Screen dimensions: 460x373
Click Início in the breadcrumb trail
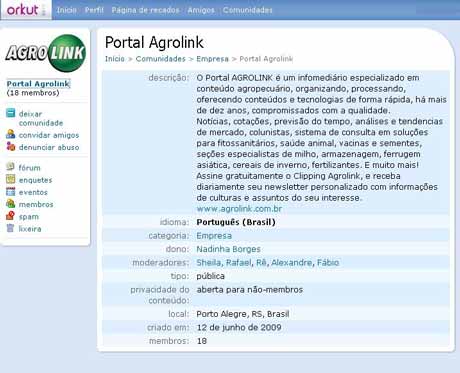(x=115, y=59)
